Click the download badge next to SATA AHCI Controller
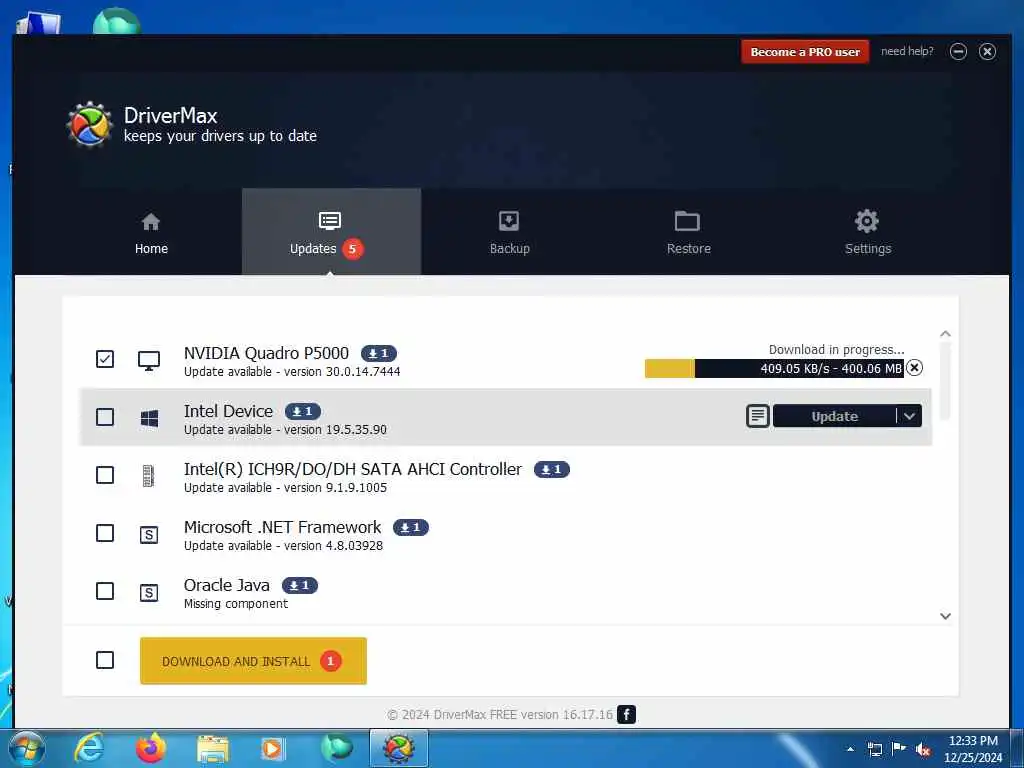The image size is (1024, 768). click(x=552, y=470)
